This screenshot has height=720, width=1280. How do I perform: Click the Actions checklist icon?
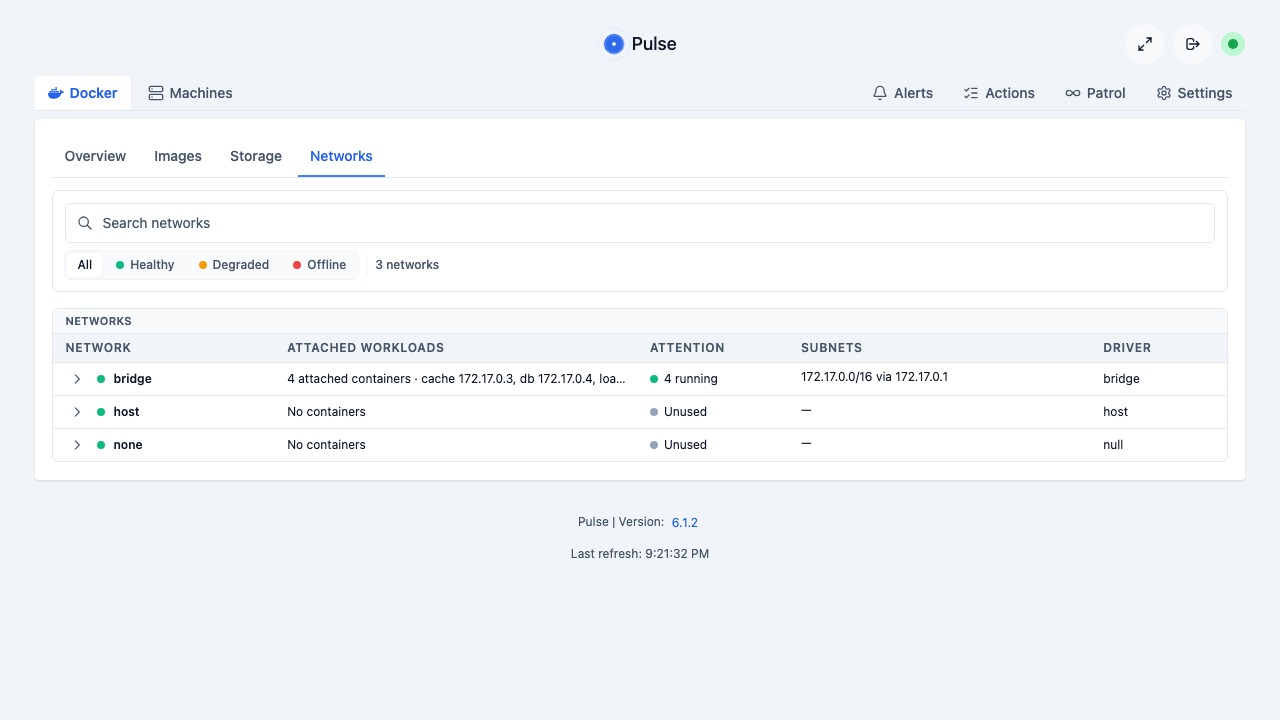tap(971, 93)
